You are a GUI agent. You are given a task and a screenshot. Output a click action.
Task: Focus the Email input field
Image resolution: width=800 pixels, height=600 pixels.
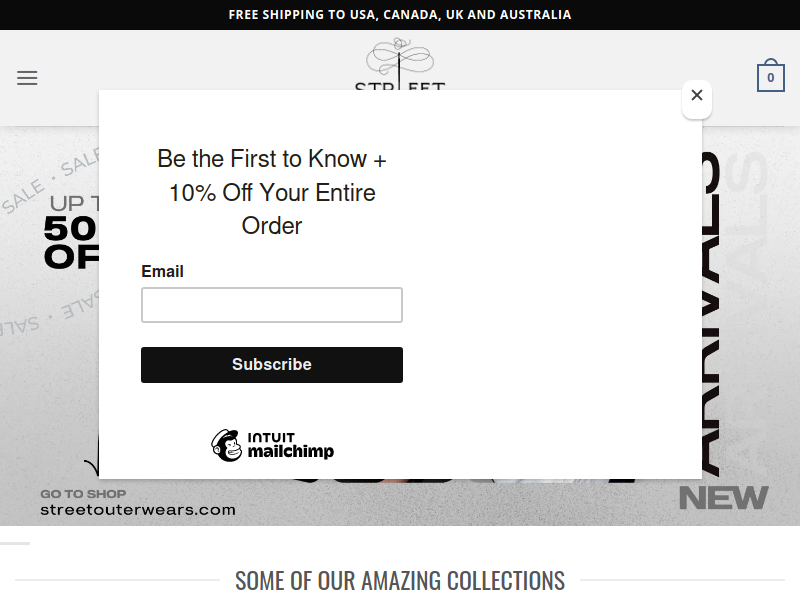coord(272,305)
